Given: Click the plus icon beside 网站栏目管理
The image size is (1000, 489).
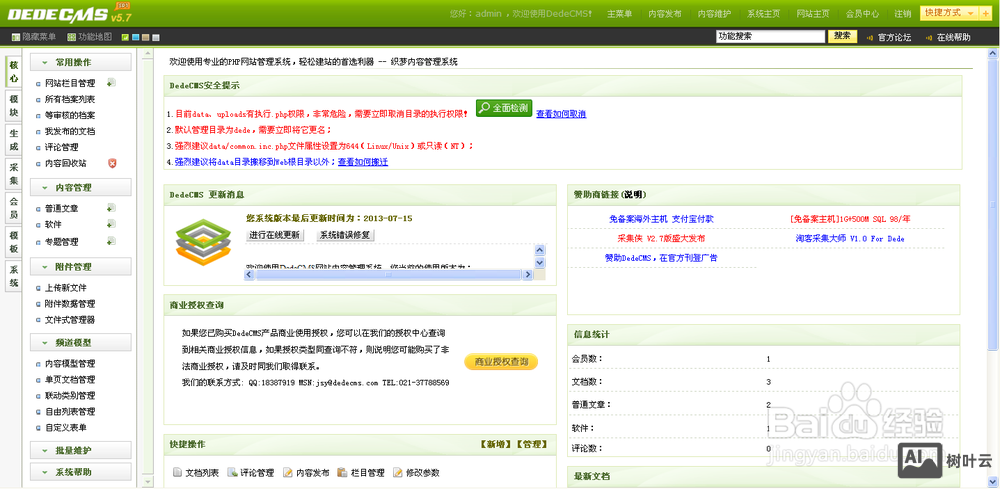Looking at the screenshot, I should click(112, 83).
